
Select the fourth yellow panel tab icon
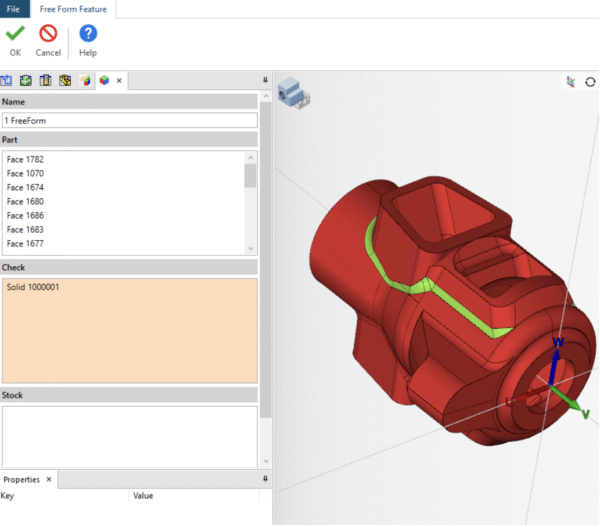click(65, 81)
